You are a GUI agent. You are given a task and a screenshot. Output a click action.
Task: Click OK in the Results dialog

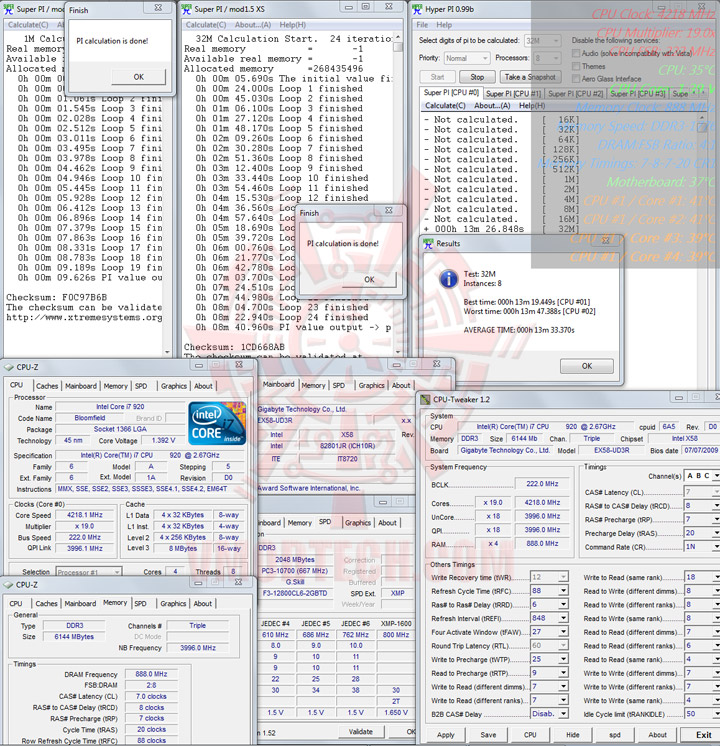587,366
